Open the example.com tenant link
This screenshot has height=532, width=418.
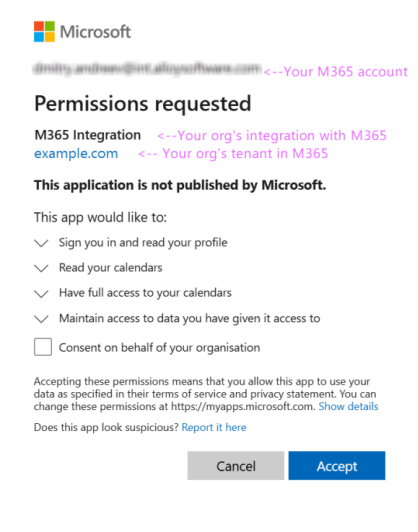(76, 154)
